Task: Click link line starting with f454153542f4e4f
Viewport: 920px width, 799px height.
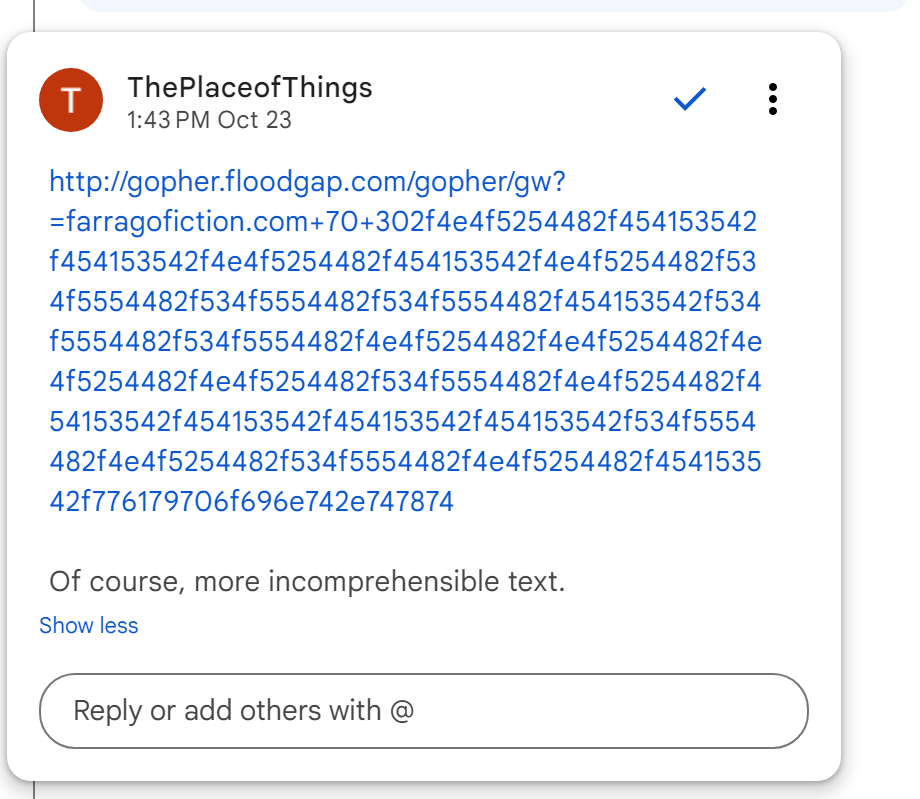Action: (403, 262)
